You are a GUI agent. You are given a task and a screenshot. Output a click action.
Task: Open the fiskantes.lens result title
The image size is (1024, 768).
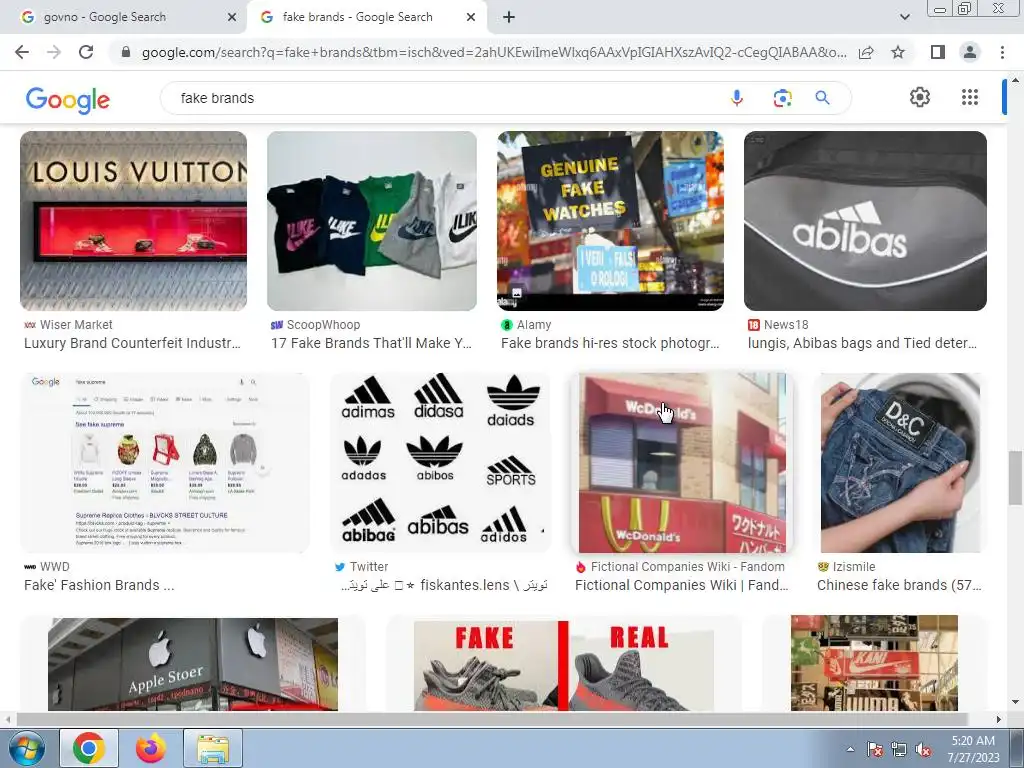point(443,585)
